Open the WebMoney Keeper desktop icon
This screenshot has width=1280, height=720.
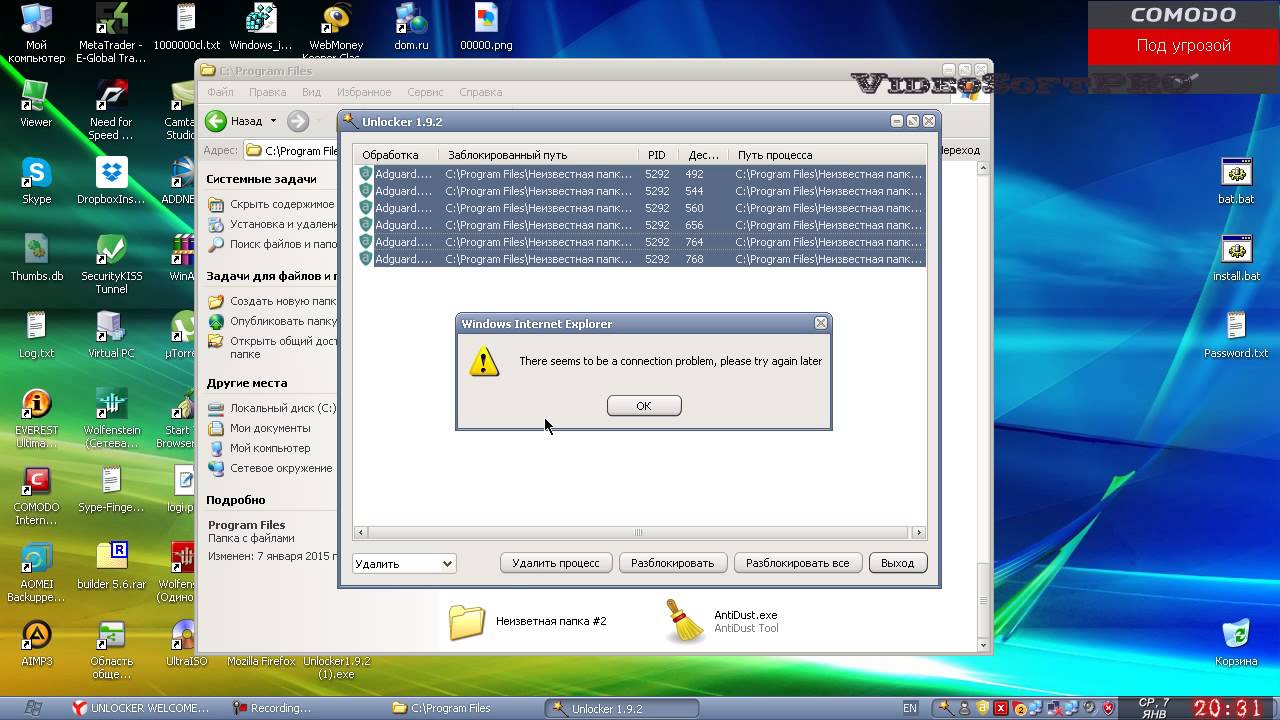tap(335, 33)
